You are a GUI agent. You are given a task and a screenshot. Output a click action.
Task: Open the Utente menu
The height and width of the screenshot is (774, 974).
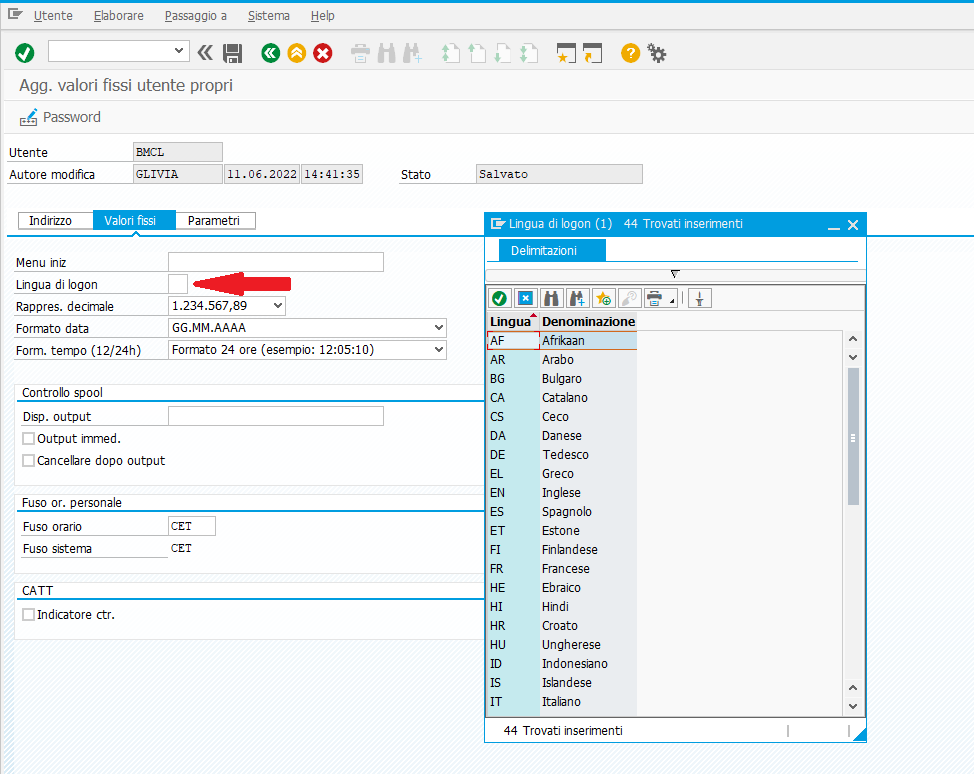[53, 16]
